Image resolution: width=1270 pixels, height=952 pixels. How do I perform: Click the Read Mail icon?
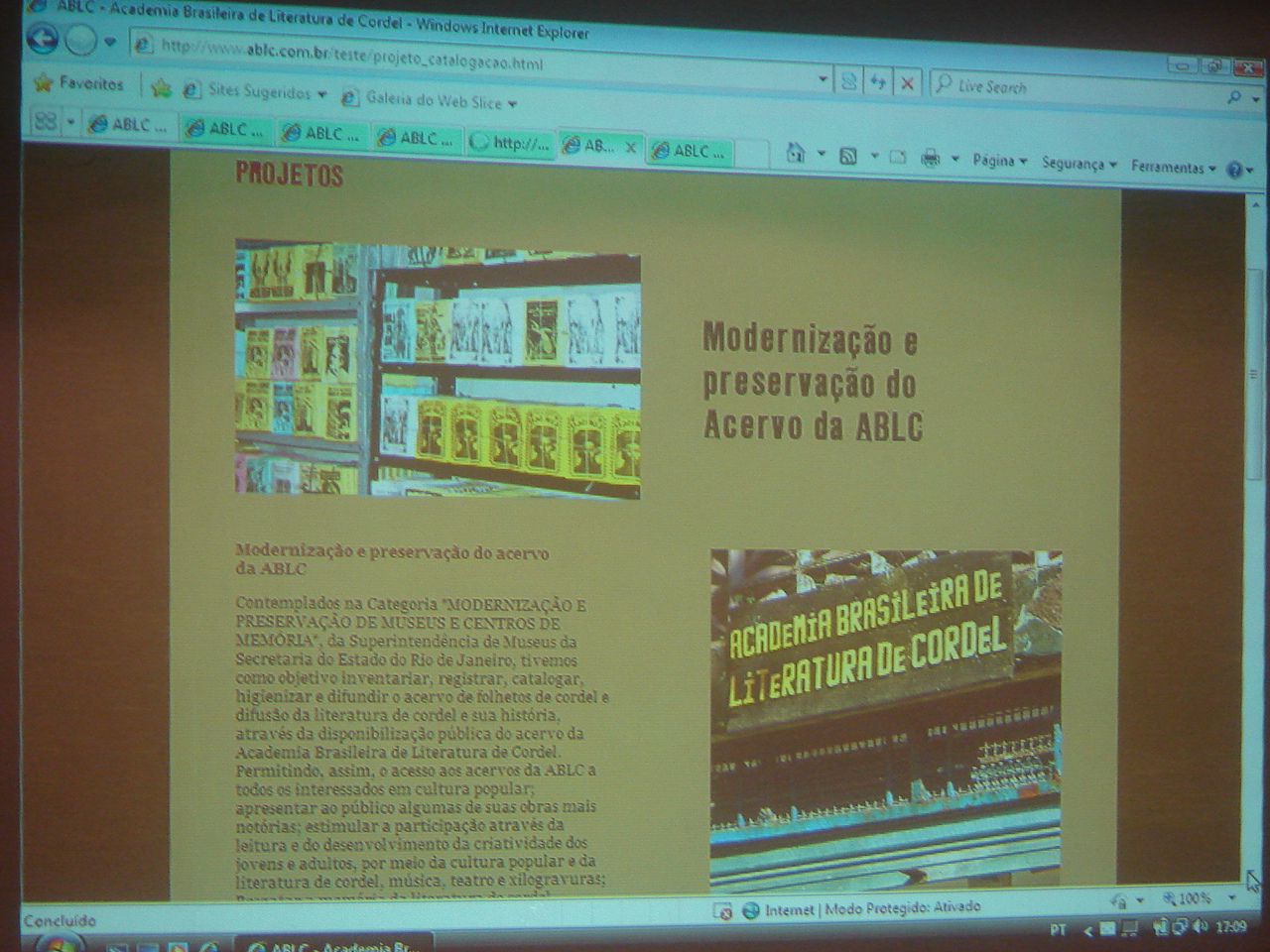click(898, 157)
